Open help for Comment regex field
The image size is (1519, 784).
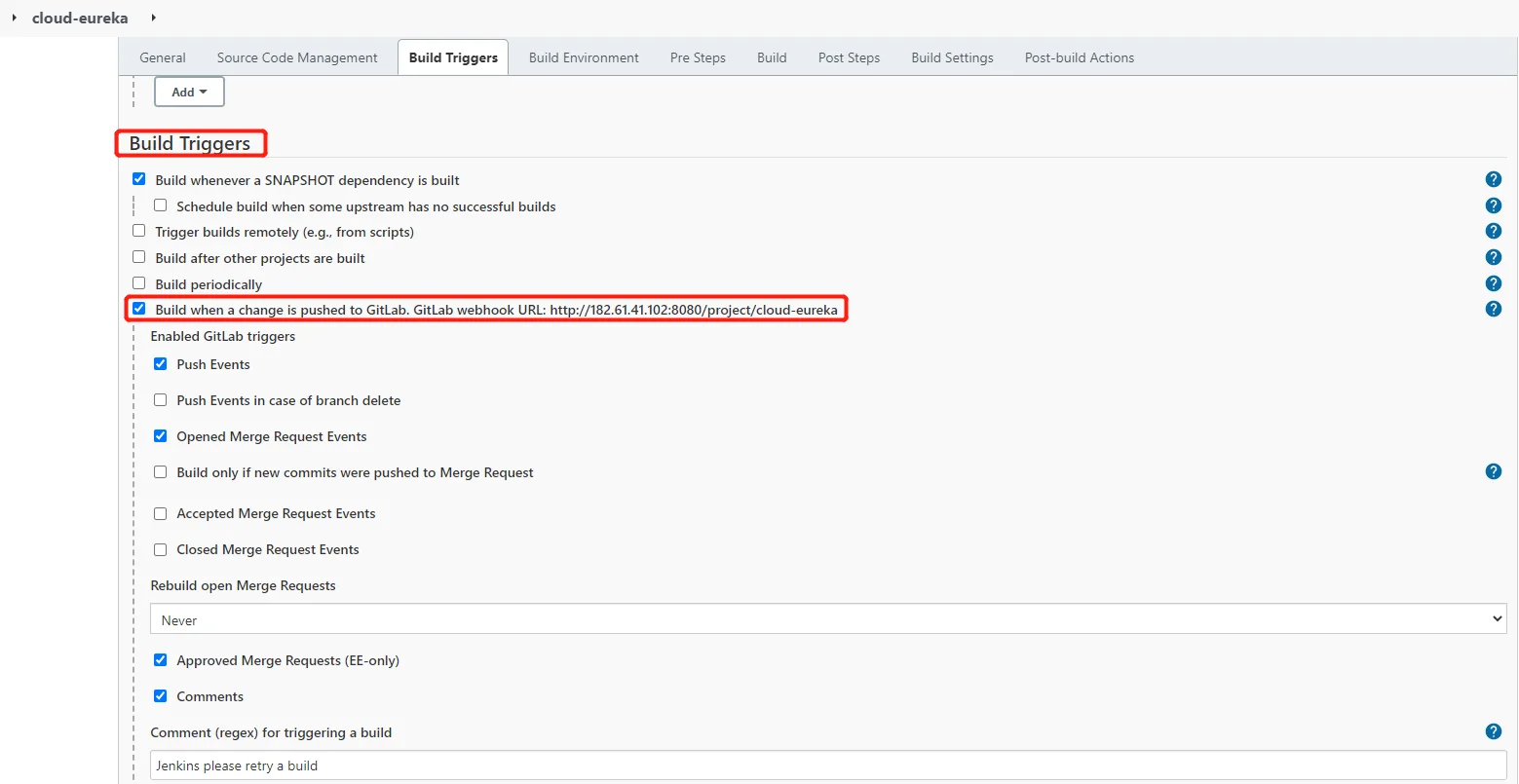[x=1493, y=731]
